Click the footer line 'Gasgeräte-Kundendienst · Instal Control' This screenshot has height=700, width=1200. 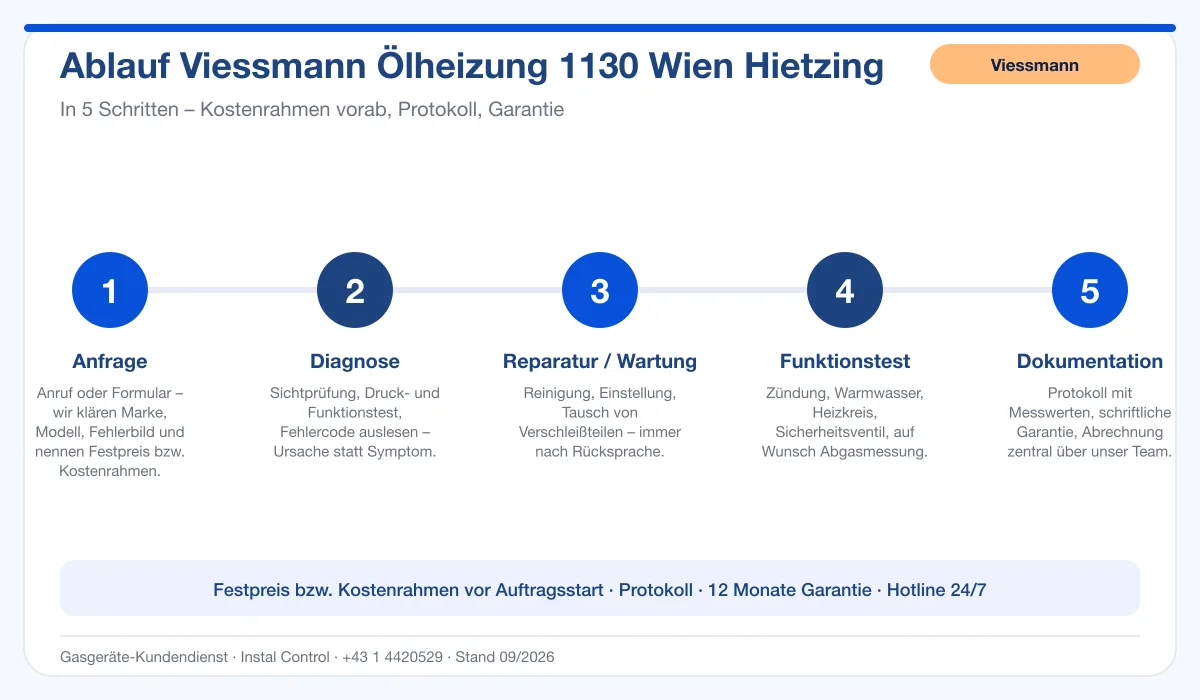point(307,657)
